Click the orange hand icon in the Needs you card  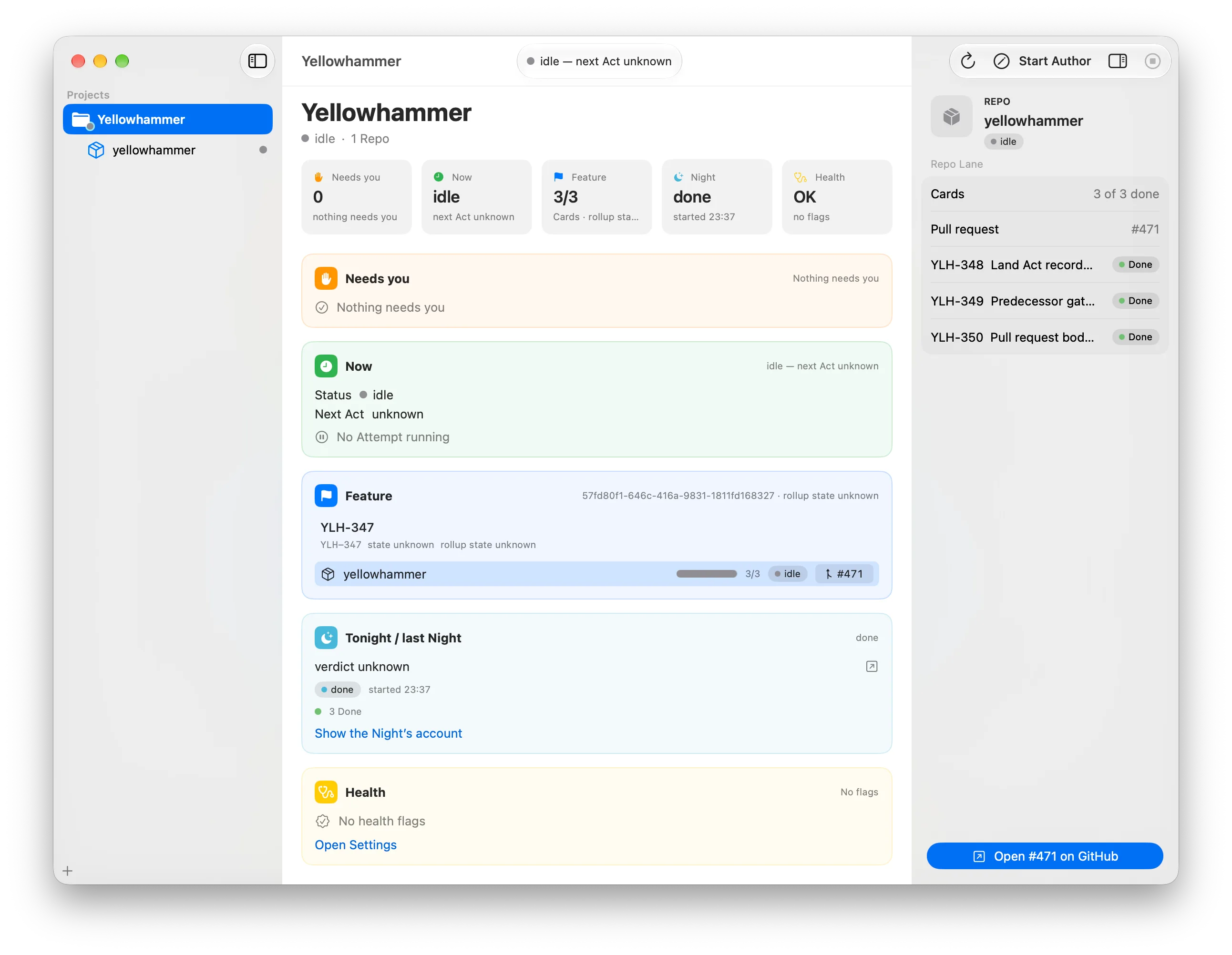[x=326, y=278]
